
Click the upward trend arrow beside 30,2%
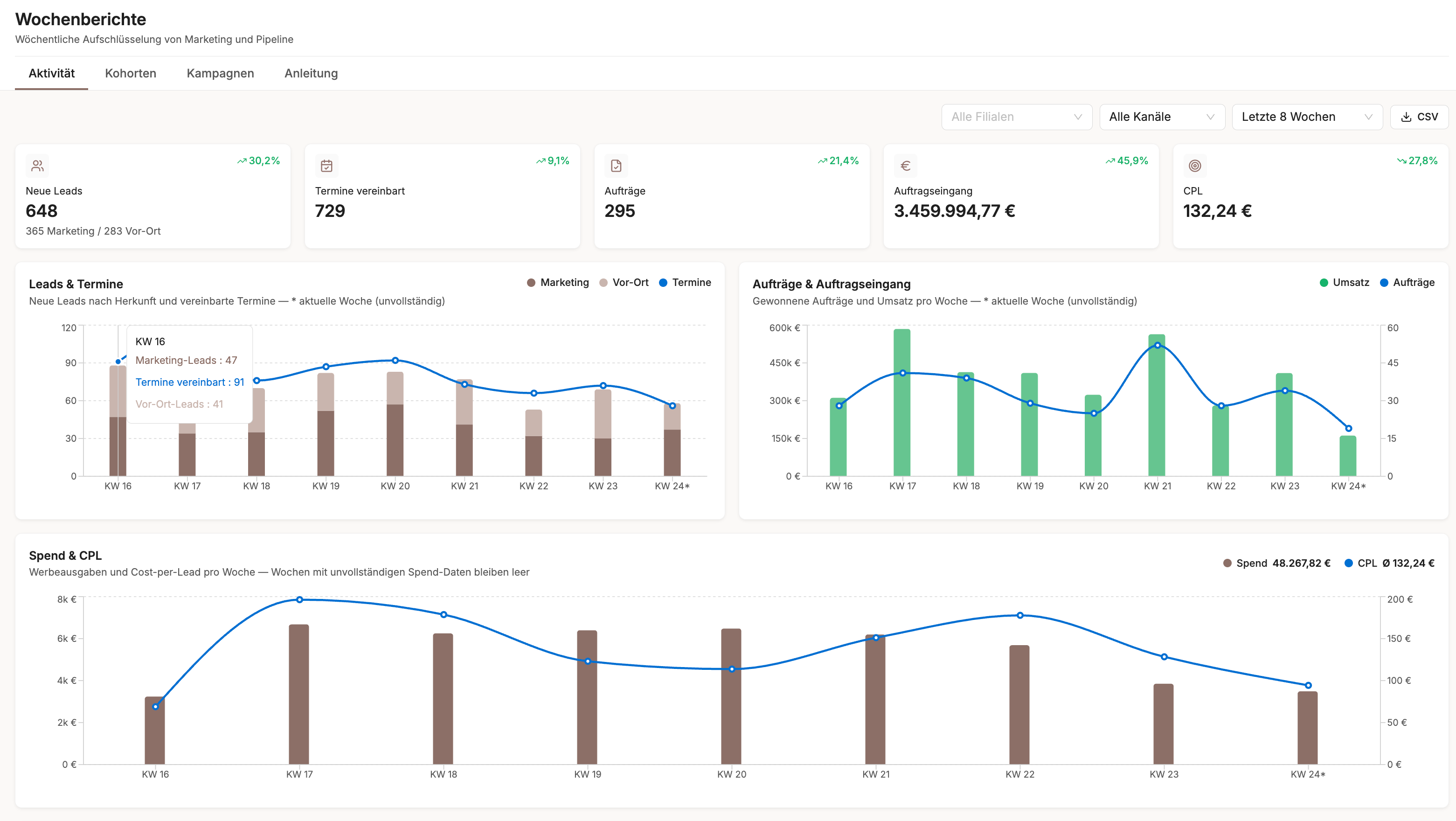[x=242, y=161]
